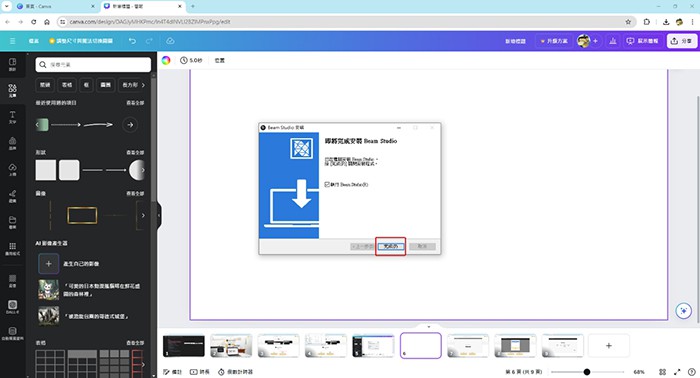Viewport: 700px width, 378px height.
Task: Show more tables with the row chevron
Action: [143, 365]
